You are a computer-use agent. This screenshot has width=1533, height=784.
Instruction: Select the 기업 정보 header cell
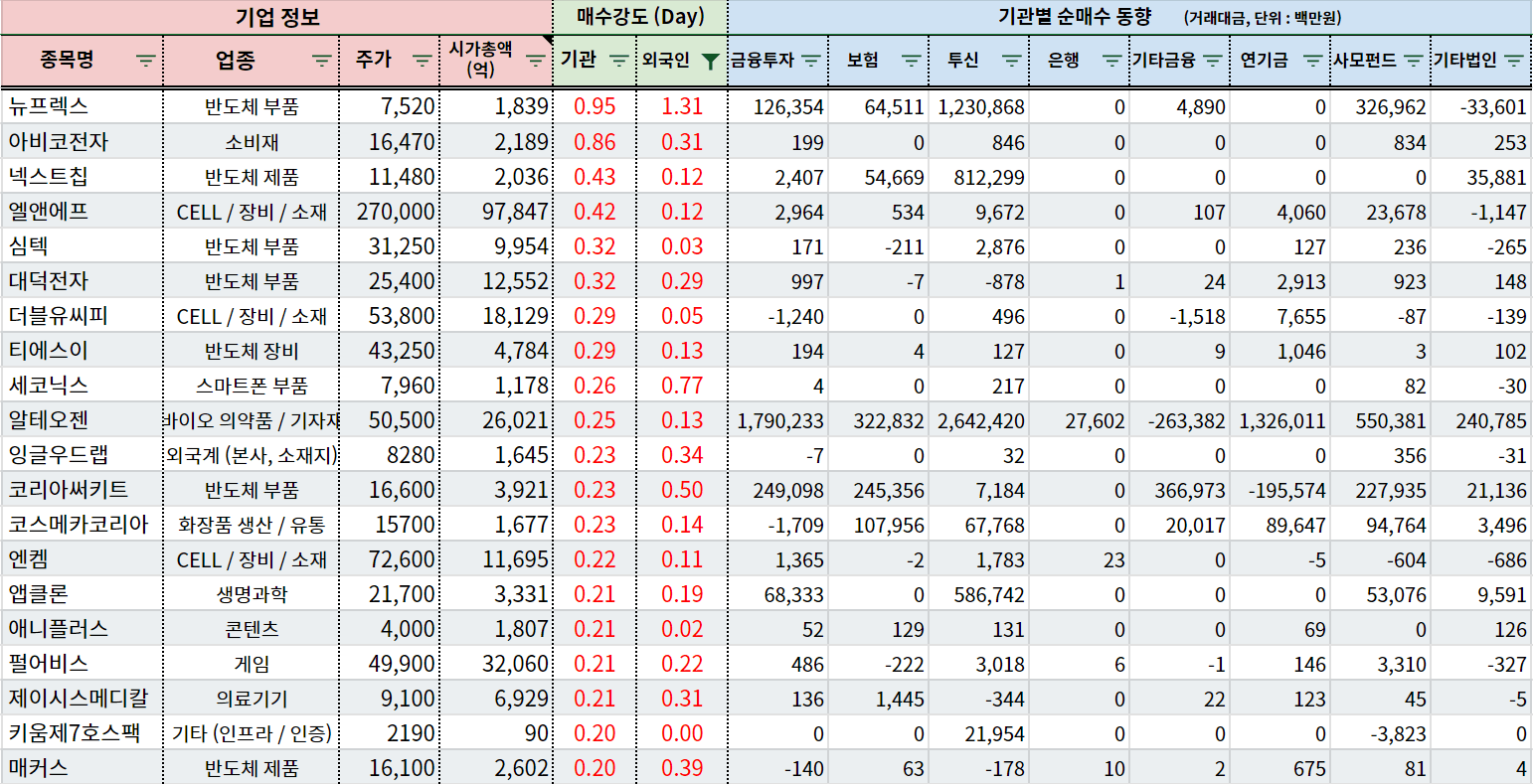pyautogui.click(x=276, y=17)
